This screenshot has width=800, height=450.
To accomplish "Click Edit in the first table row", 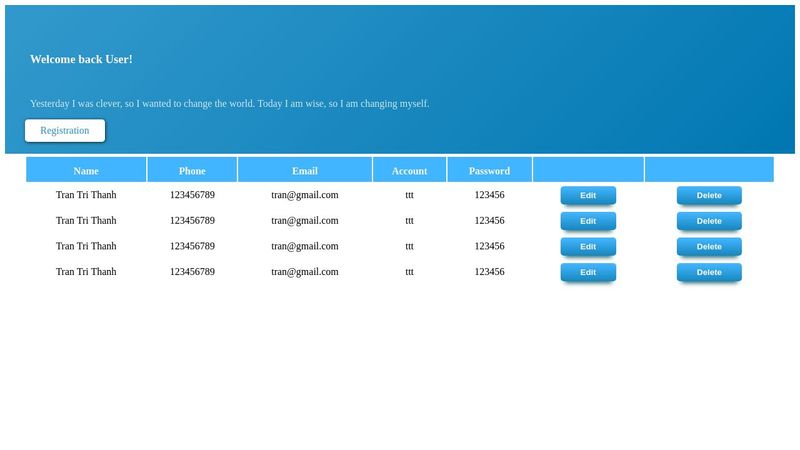I will click(588, 195).
